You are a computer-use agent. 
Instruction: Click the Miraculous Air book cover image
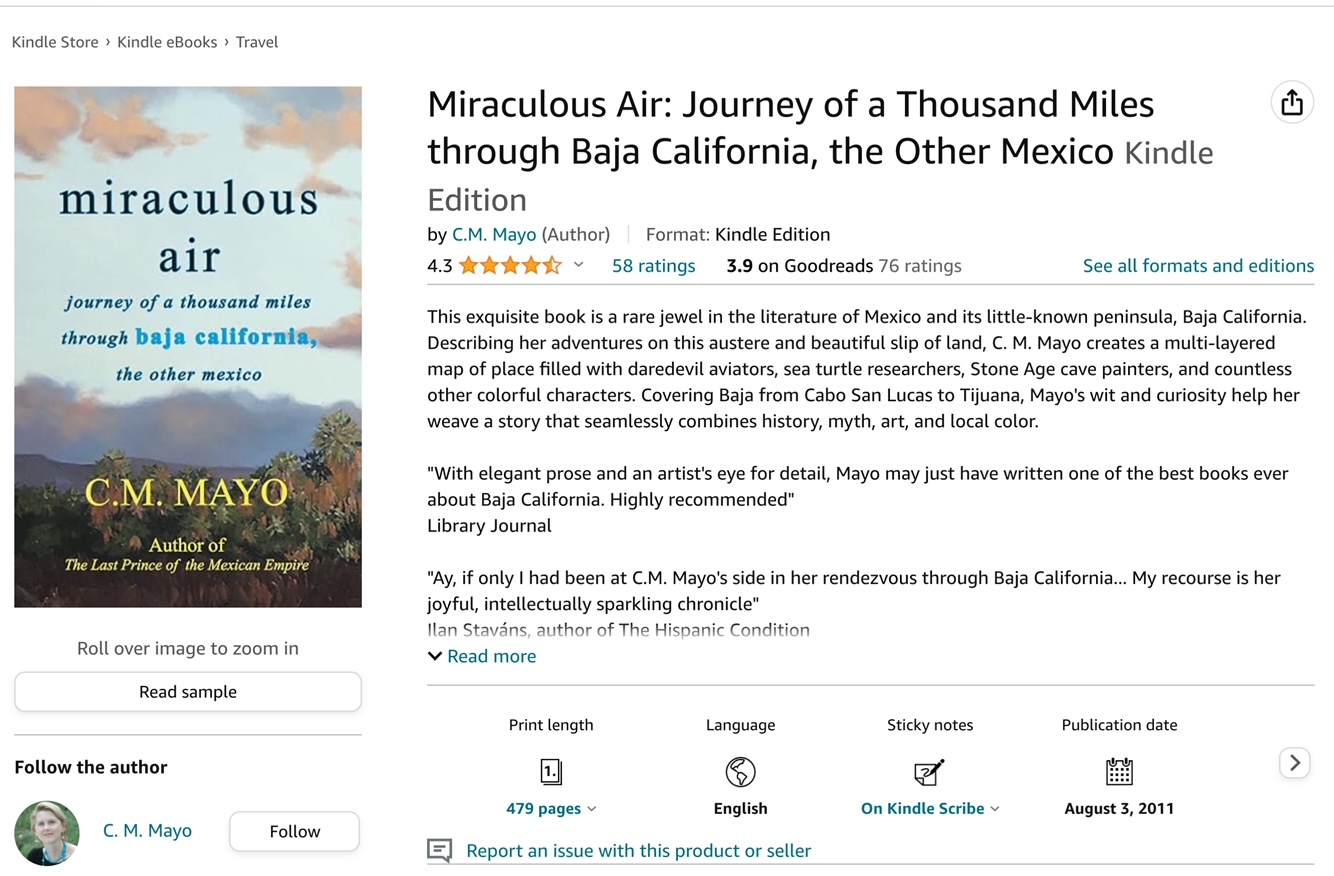[188, 346]
